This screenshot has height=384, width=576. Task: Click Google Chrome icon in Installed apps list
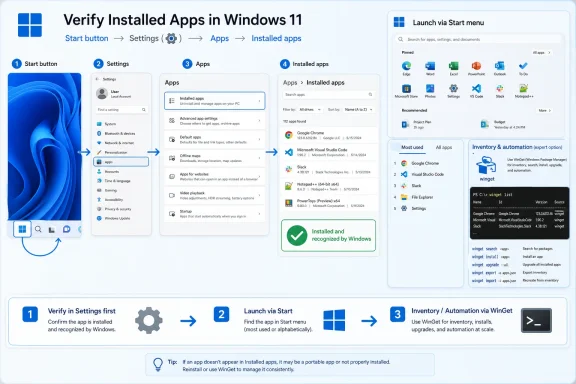point(289,135)
